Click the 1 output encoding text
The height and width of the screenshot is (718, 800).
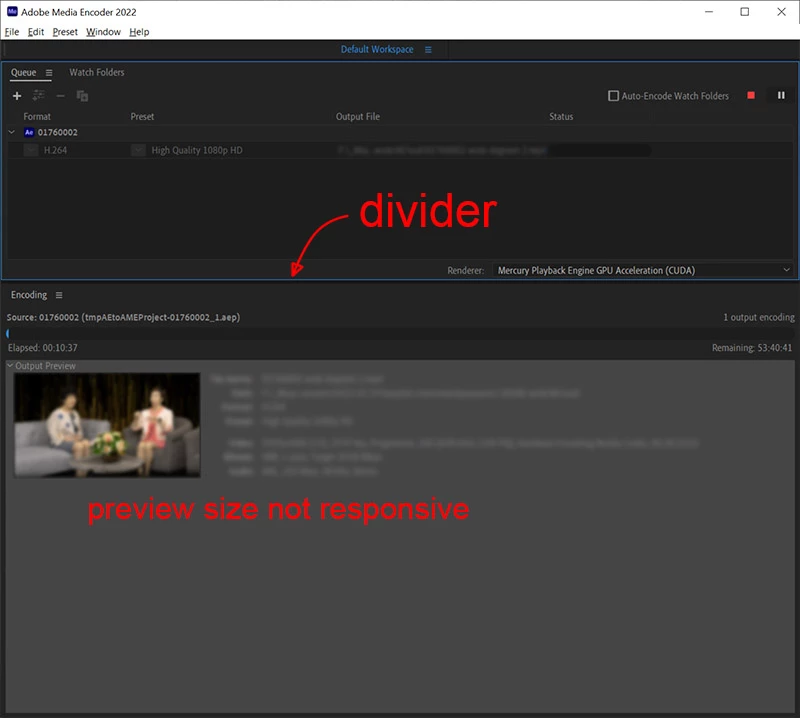pos(759,317)
